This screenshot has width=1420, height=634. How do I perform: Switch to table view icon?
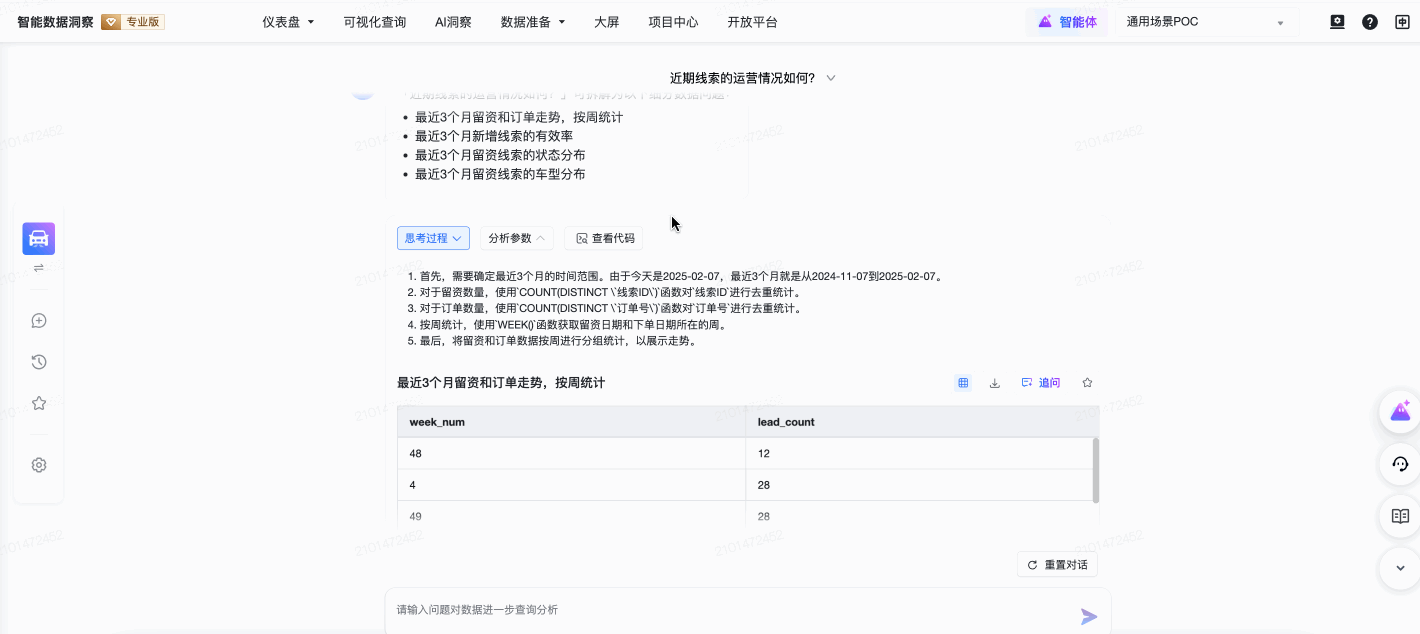[963, 383]
